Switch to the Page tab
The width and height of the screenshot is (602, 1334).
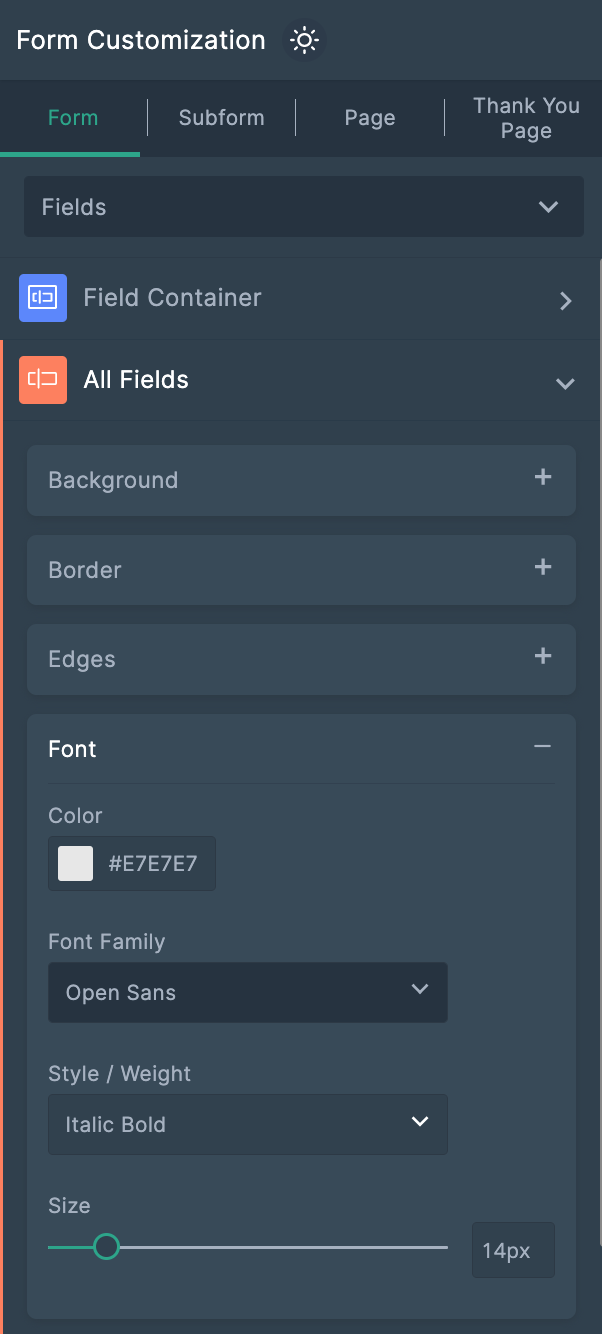370,118
